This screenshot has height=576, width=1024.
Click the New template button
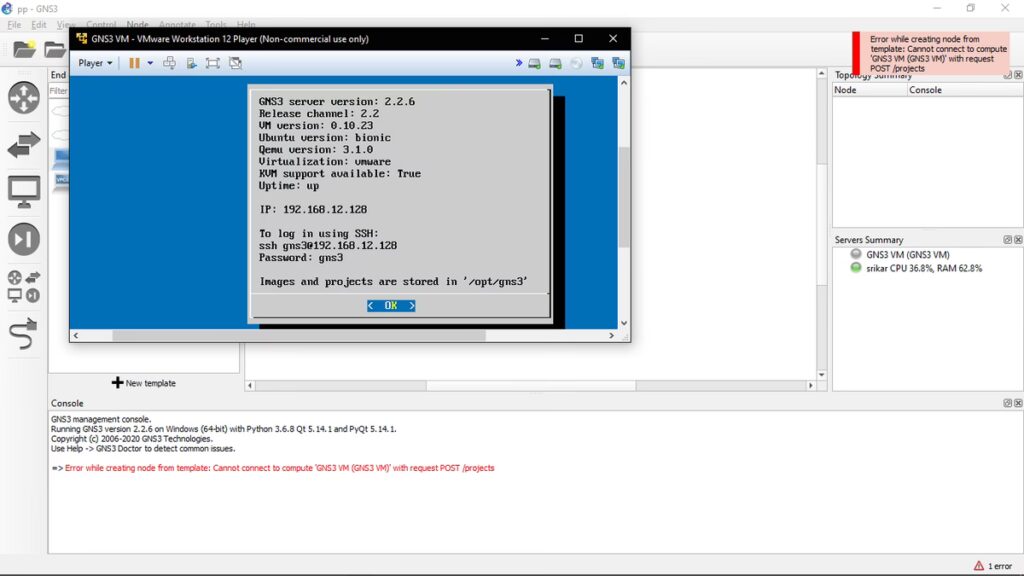(144, 383)
